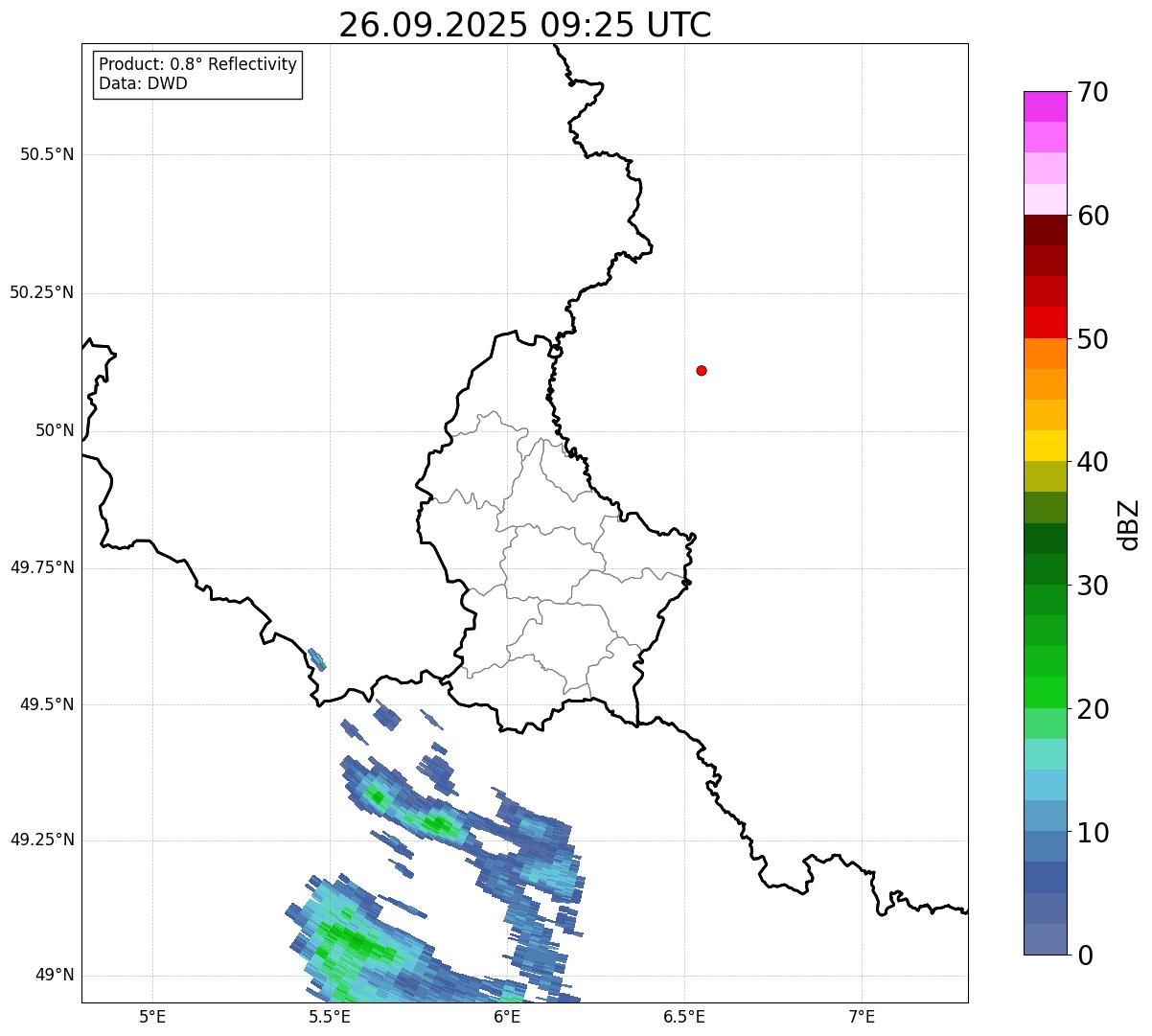Viewport: 1152px width, 1036px height.
Task: Click the colorbar tick label 50
Action: tap(1094, 339)
